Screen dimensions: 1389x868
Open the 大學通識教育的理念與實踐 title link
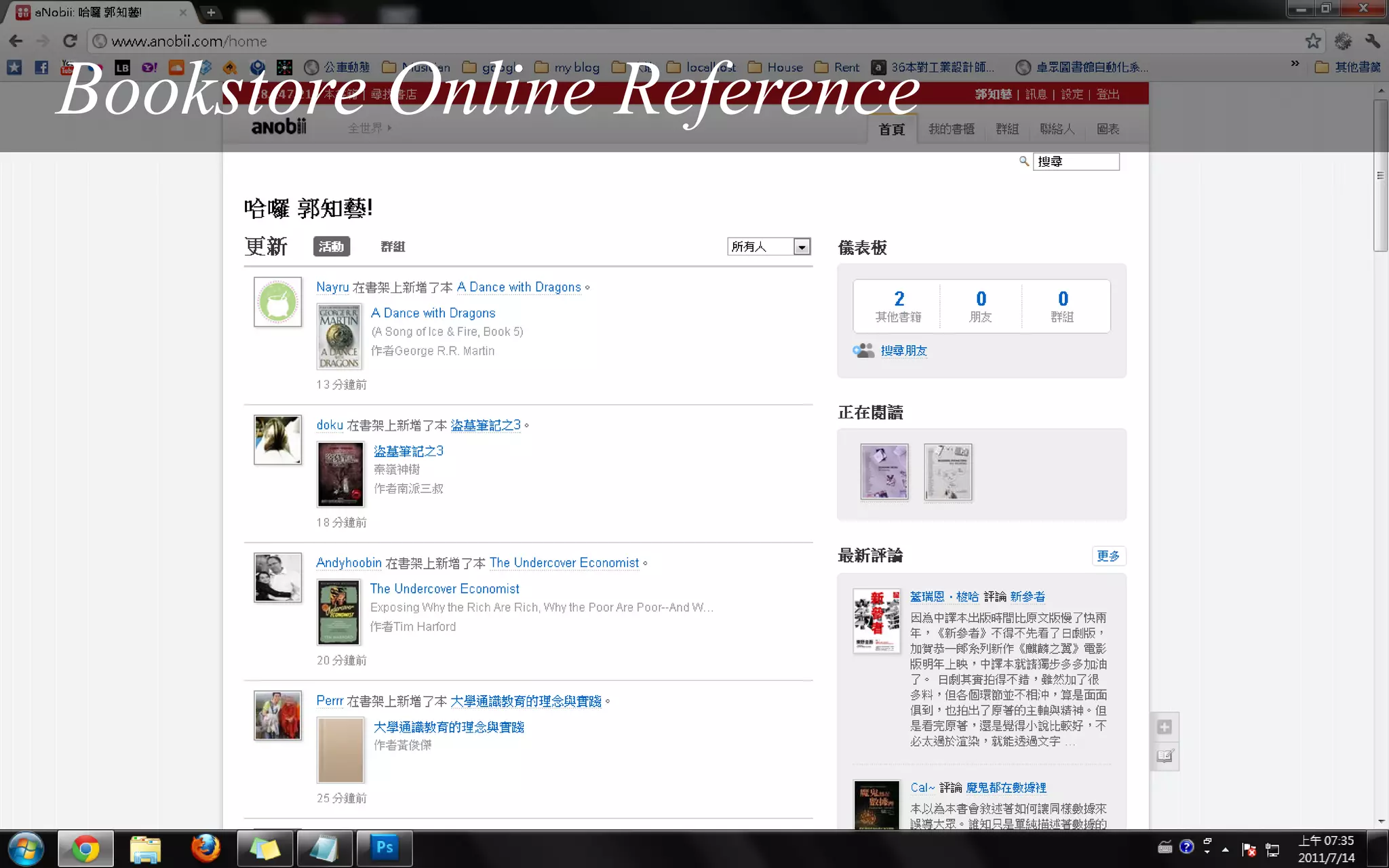coord(449,727)
